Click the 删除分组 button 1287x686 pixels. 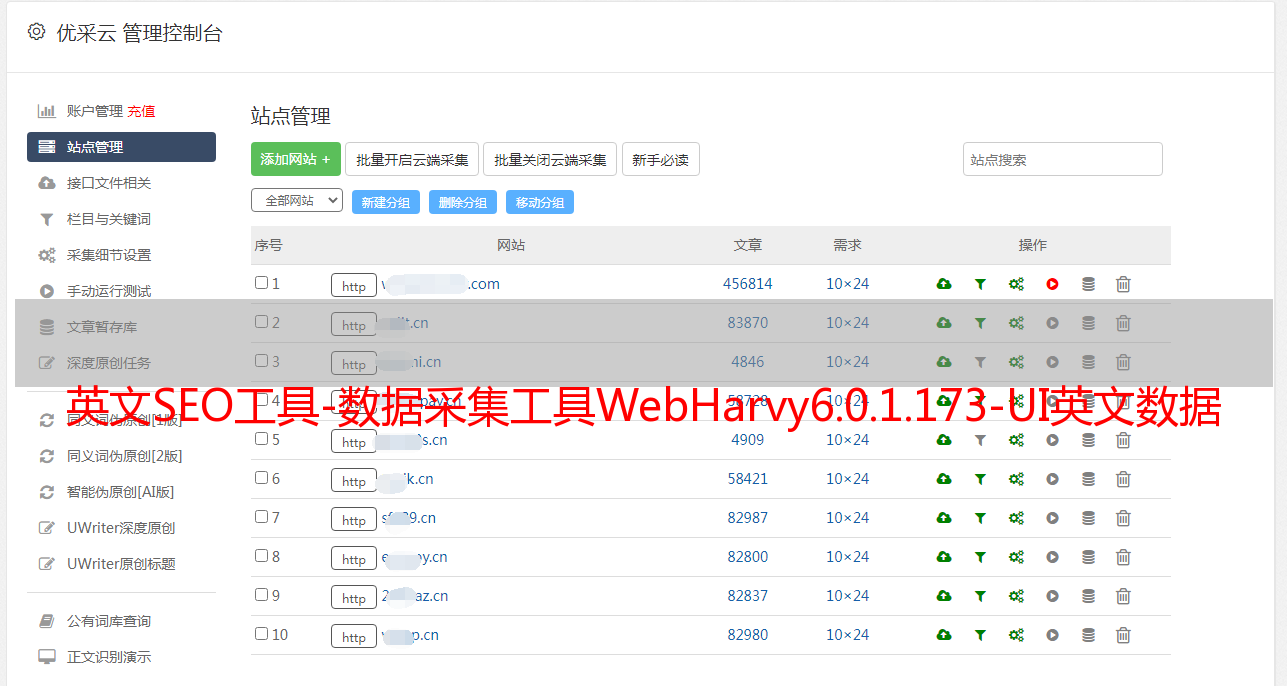pos(463,202)
